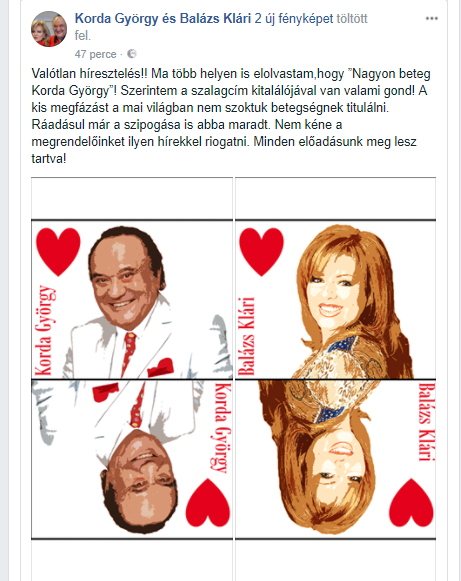Viewport: 461px width, 581px height.
Task: Click the bottom-right red heart on the Balázs Klári card
Action: click(x=411, y=502)
